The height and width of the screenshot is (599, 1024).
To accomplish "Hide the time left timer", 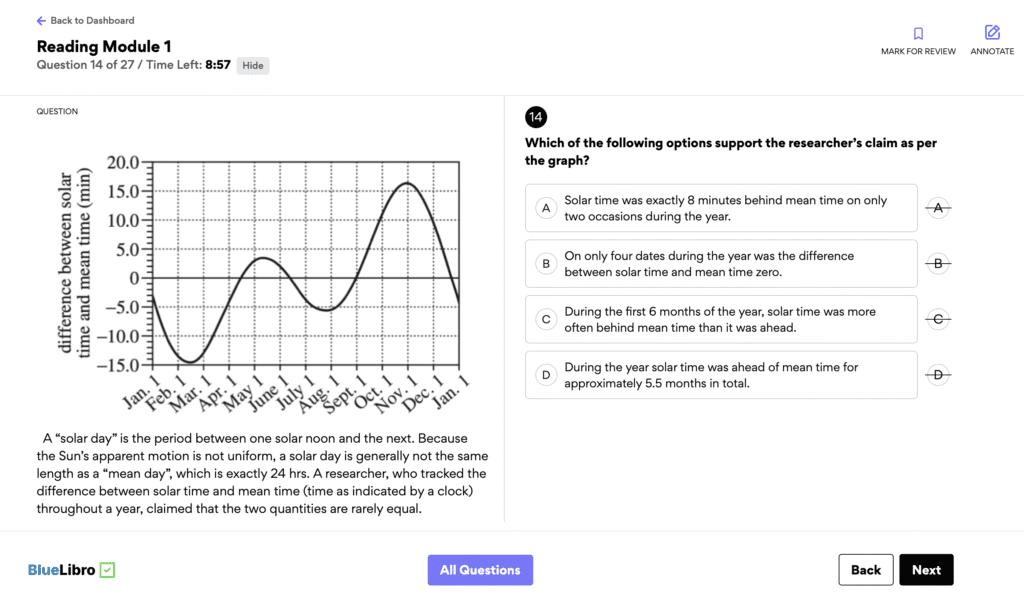I will click(x=253, y=66).
